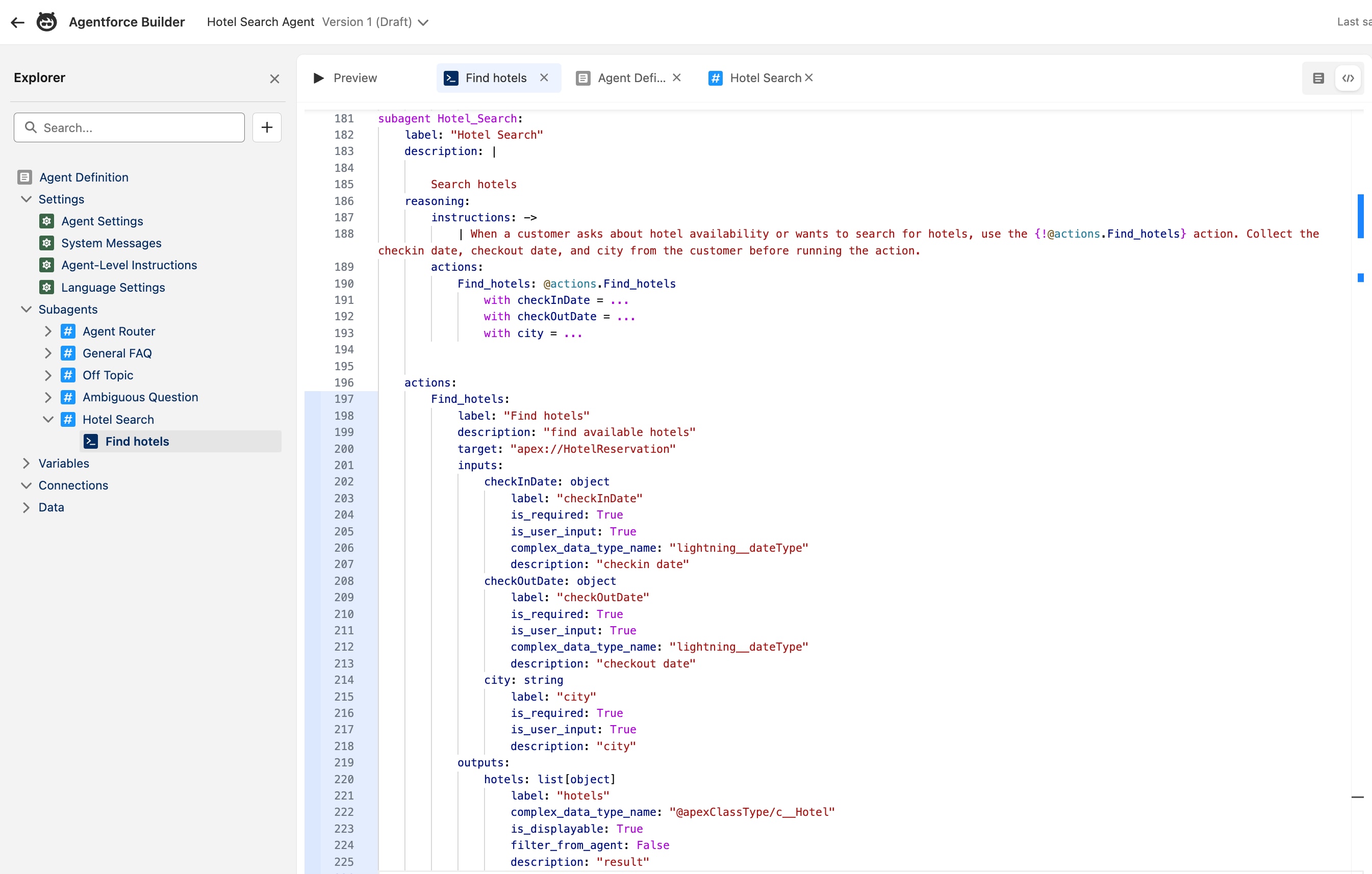
Task: Click the Agent Definition document icon in tree
Action: click(x=24, y=177)
